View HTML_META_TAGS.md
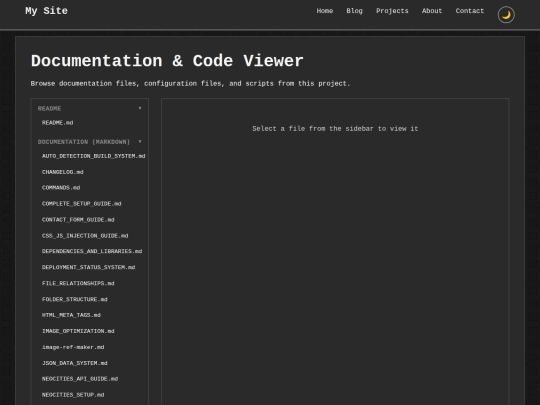 pyautogui.click(x=71, y=315)
